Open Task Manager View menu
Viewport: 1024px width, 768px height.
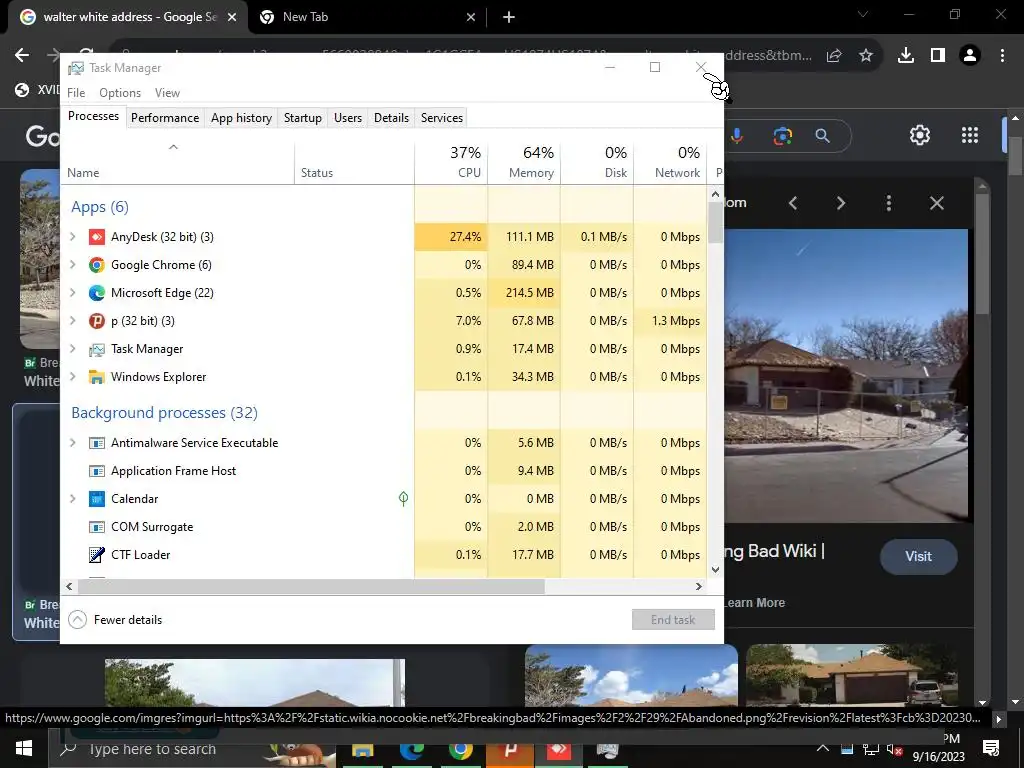click(x=167, y=93)
